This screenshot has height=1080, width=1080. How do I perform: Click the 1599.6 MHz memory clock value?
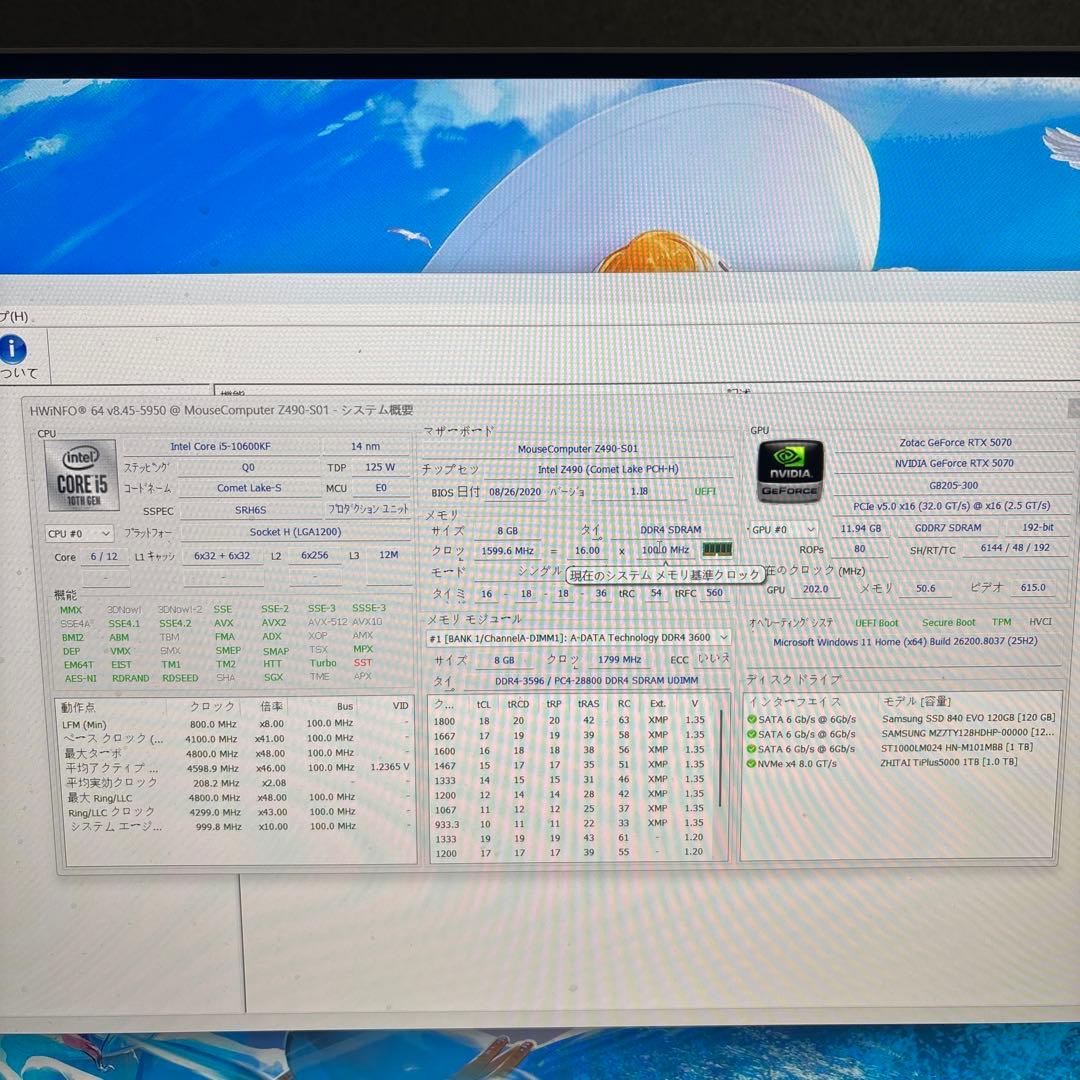507,551
